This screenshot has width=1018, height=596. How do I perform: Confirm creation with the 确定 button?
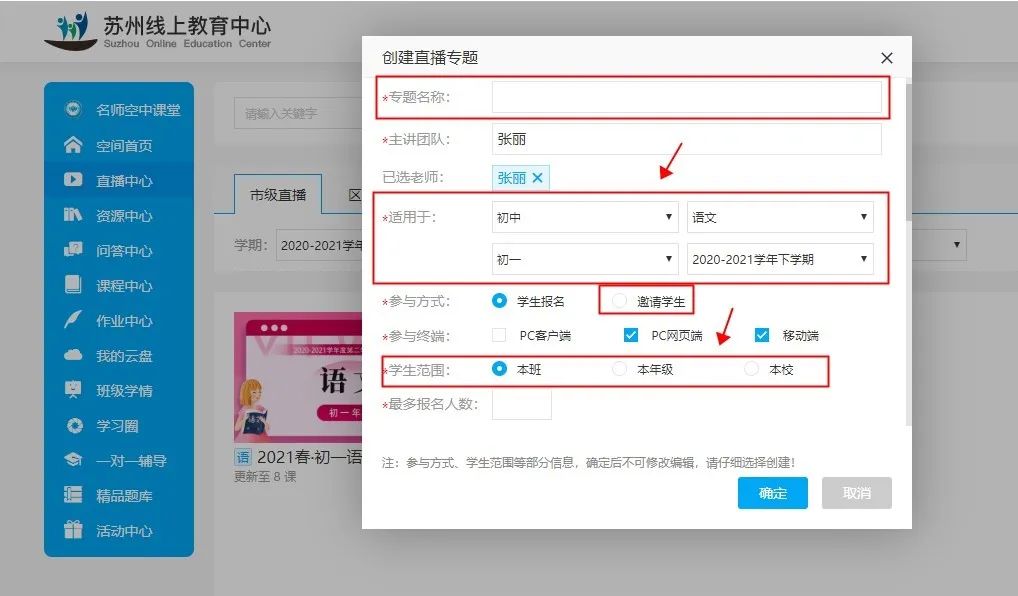click(771, 492)
